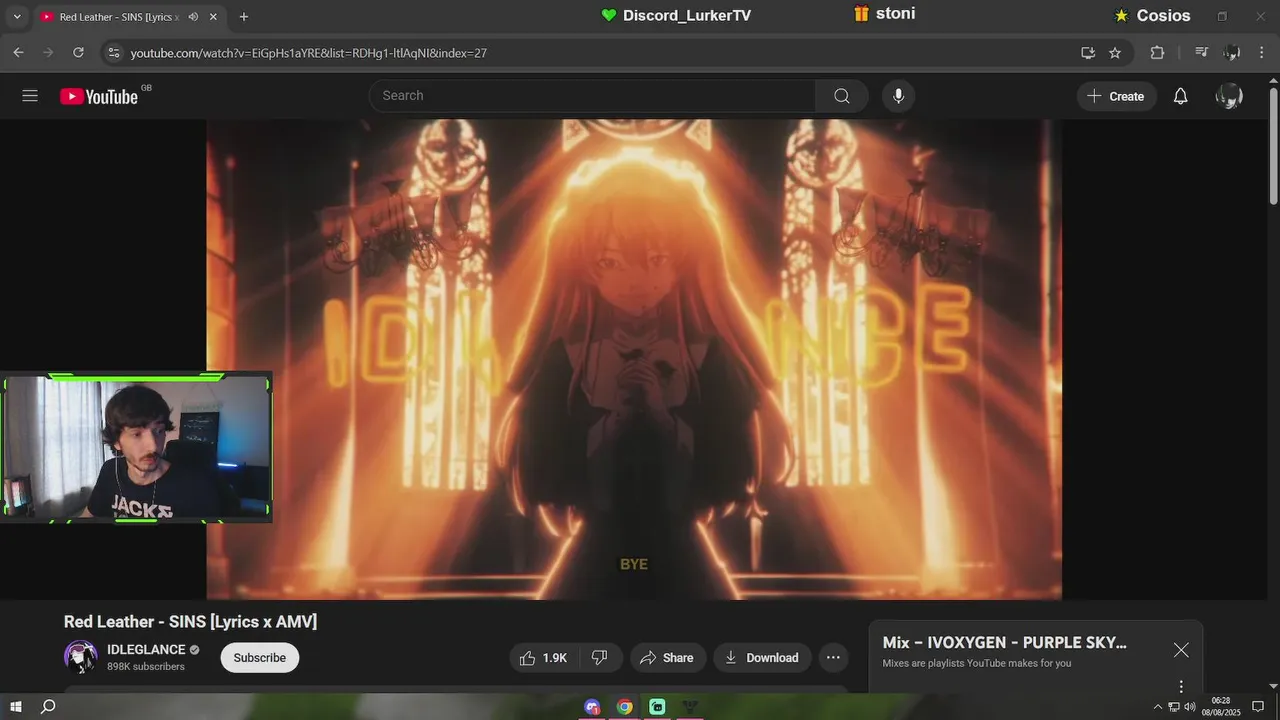Close the Mix playlist panel

1181,650
